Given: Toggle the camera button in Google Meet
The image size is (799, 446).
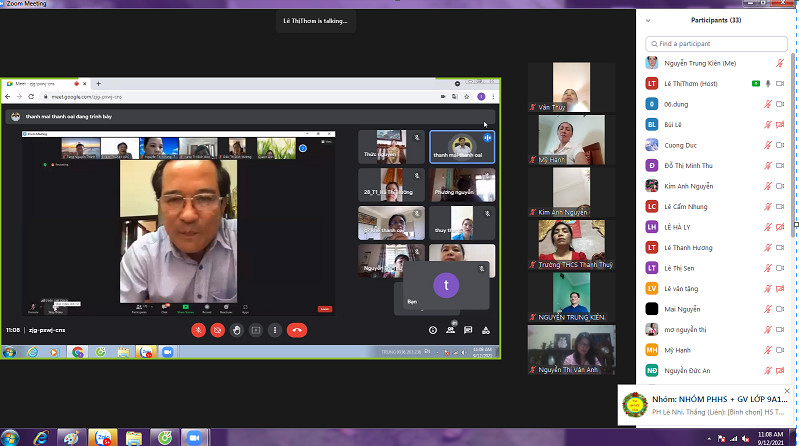Looking at the screenshot, I should pyautogui.click(x=217, y=330).
